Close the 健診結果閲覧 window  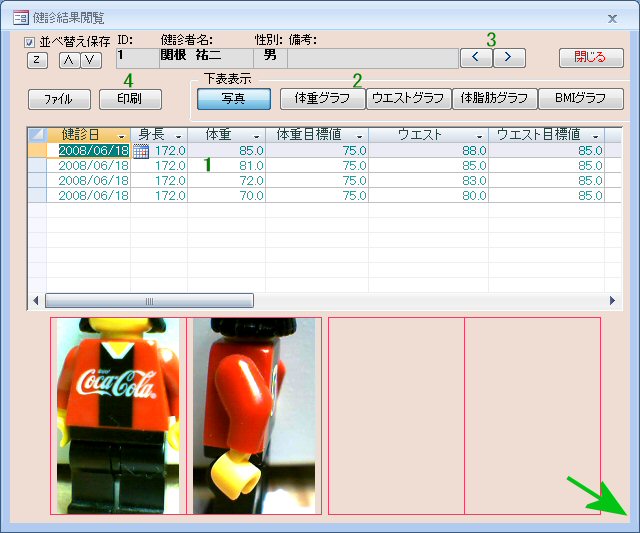click(x=612, y=18)
